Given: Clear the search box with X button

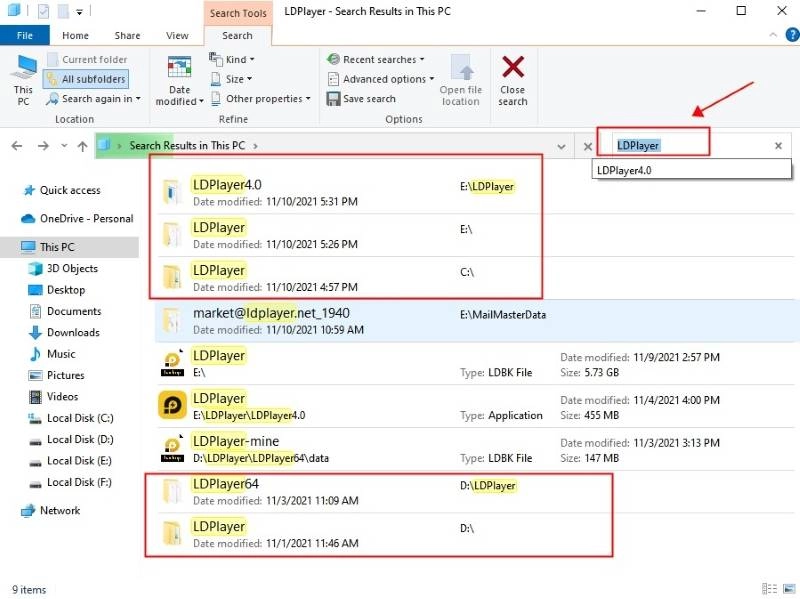Looking at the screenshot, I should [778, 146].
